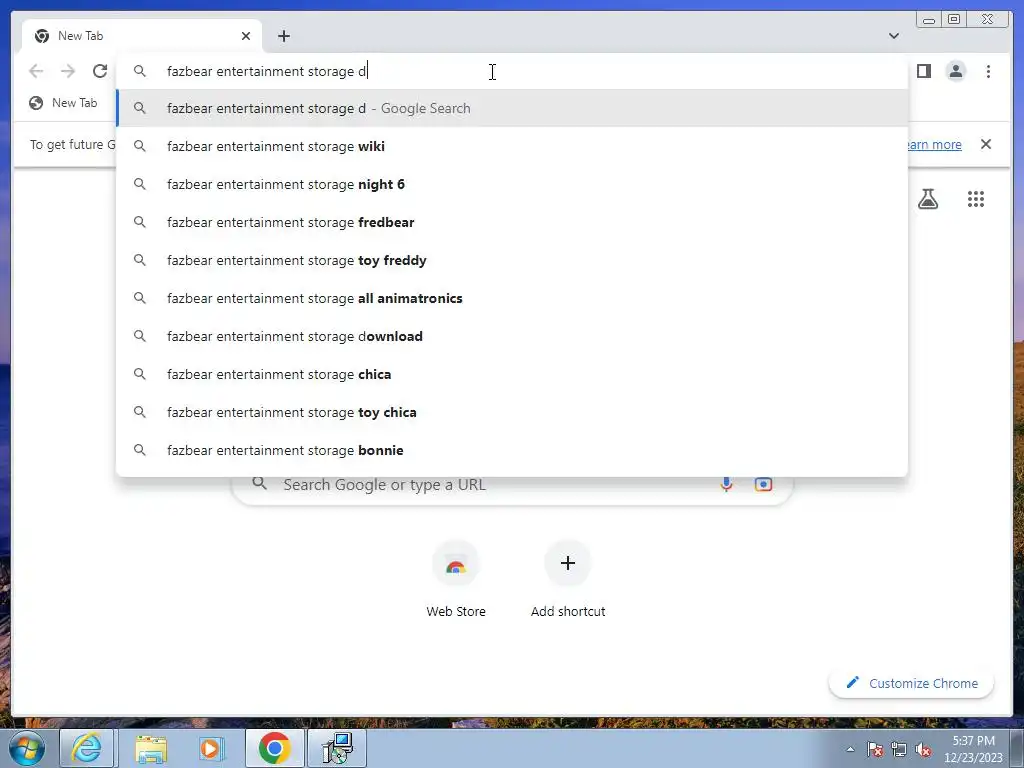Screen dimensions: 1024x768
Task: Choose suggestion ending in 'fredbear'
Action: [512, 222]
